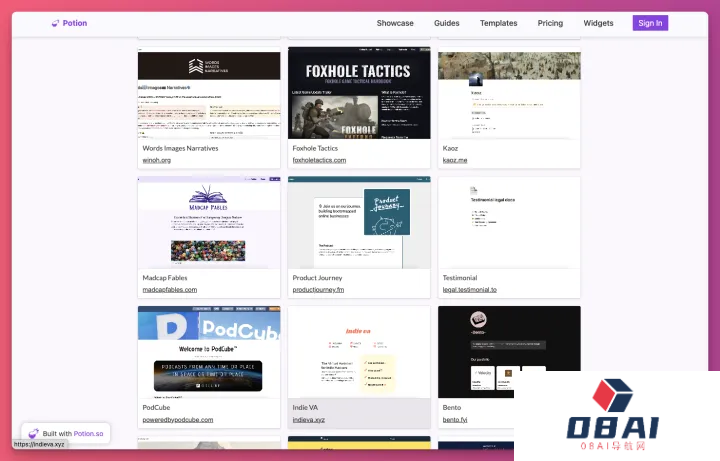Open the PodCube preview thumbnail
The width and height of the screenshot is (720, 461).
[x=209, y=352]
